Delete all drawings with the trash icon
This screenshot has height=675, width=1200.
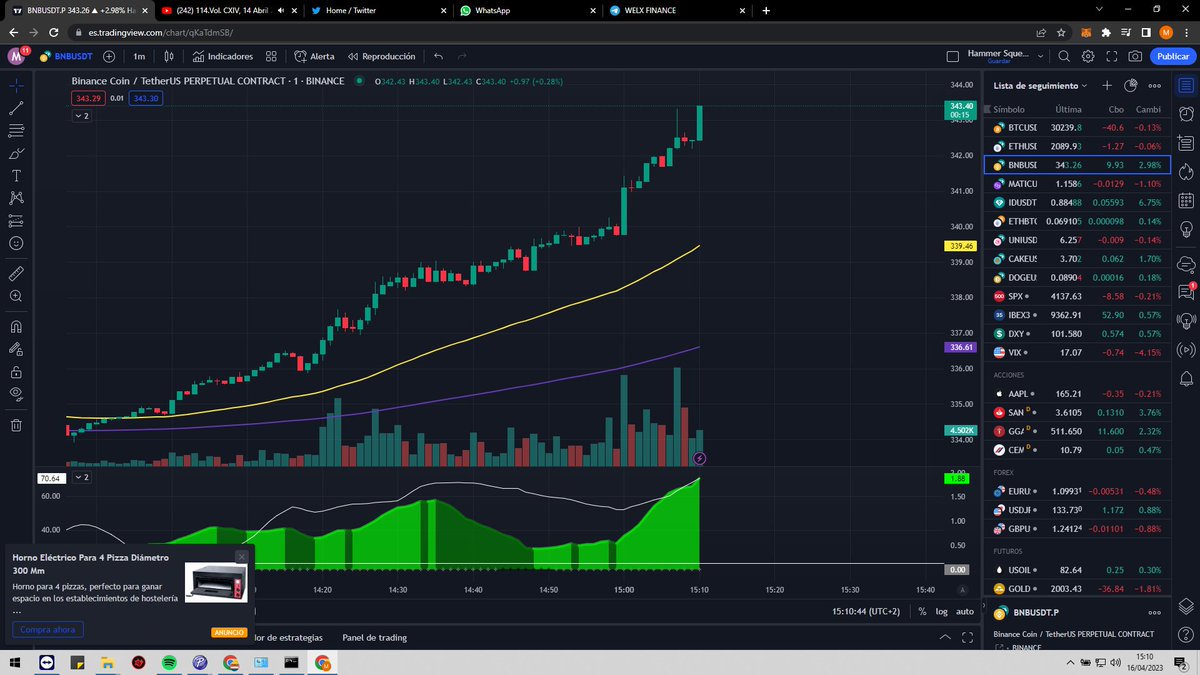16,425
